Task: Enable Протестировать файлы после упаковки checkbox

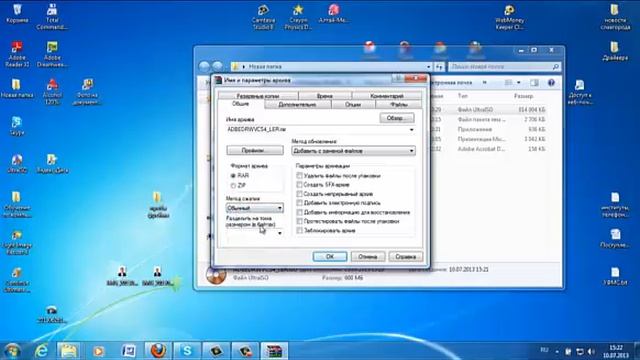Action: (x=299, y=221)
